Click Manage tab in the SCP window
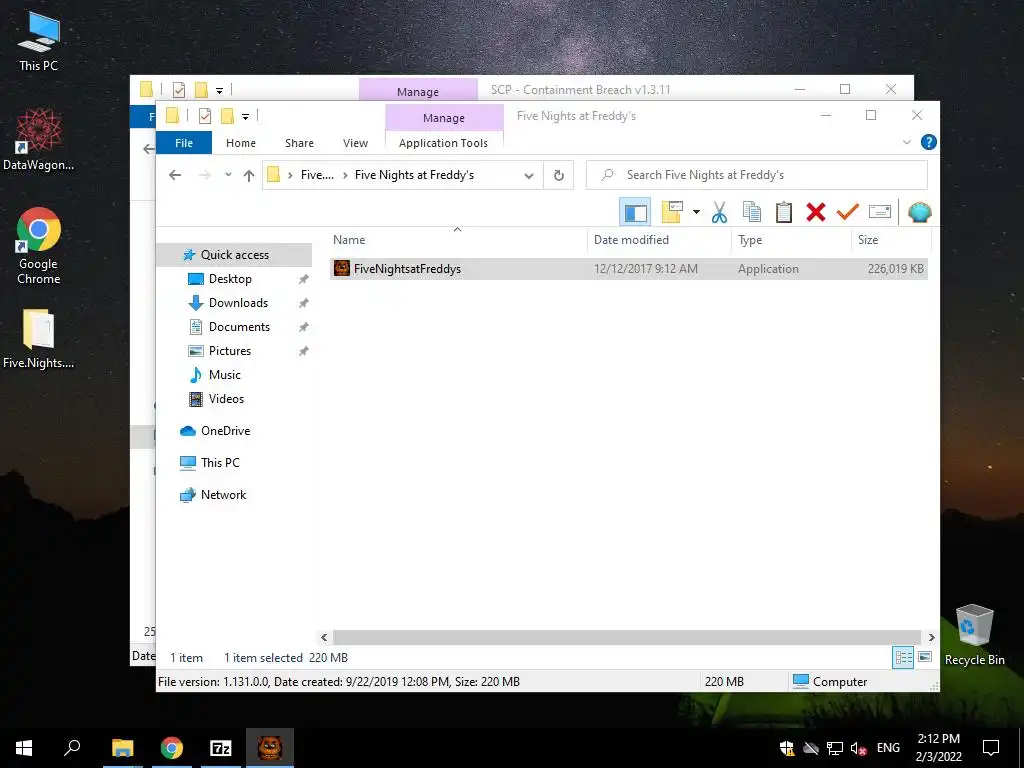Image resolution: width=1024 pixels, height=768 pixels. (x=418, y=91)
